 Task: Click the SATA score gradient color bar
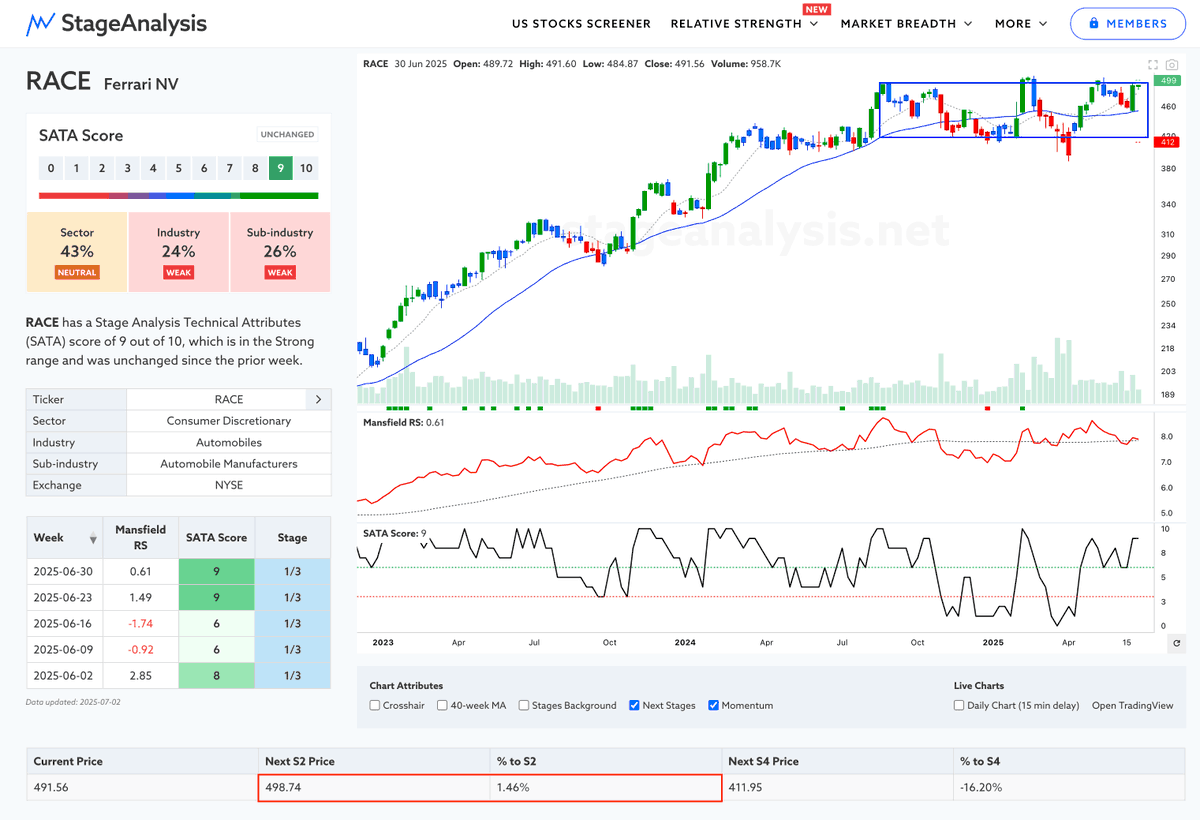(179, 196)
